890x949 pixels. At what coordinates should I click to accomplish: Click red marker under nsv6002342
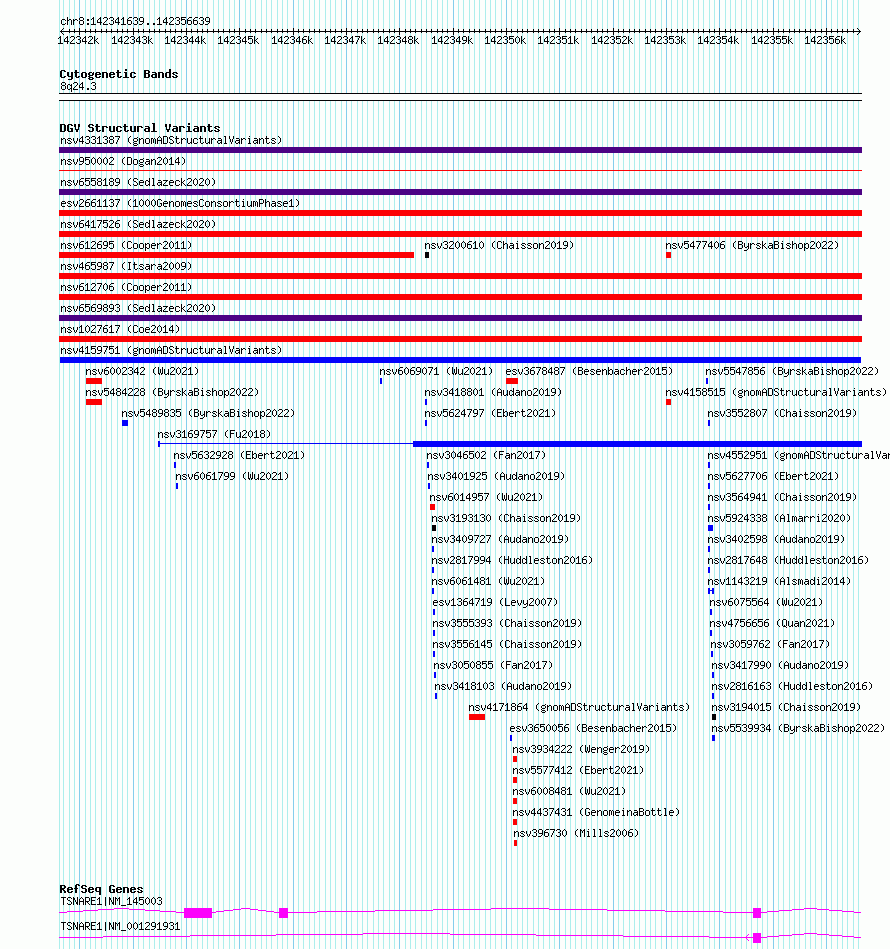coord(94,381)
